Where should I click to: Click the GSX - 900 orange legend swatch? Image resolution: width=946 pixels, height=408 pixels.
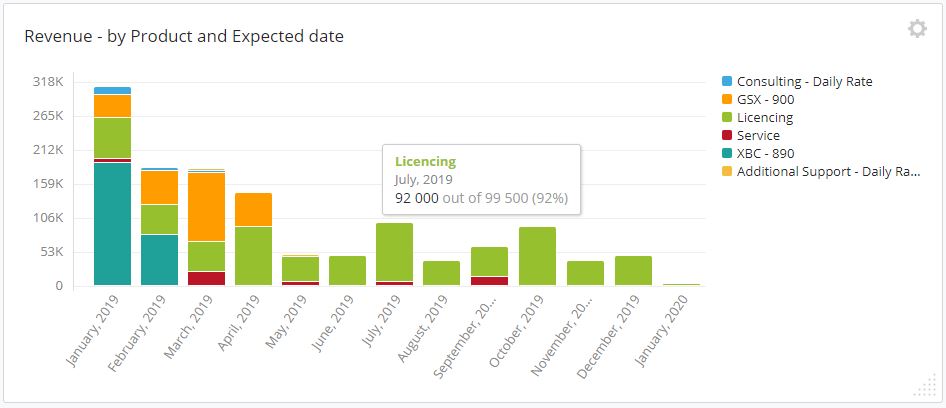tap(727, 100)
